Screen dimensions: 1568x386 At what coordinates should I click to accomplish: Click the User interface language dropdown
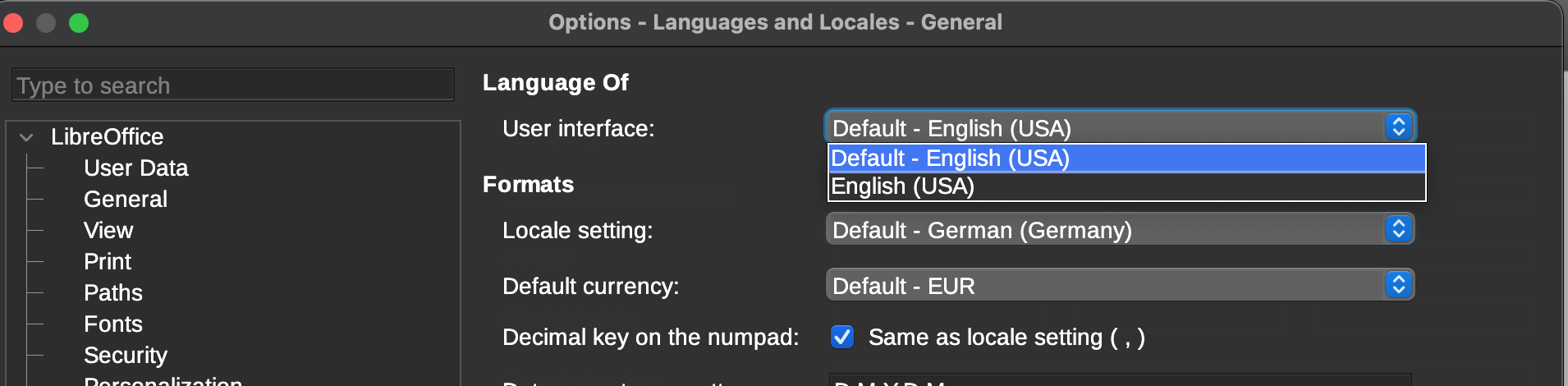(x=1120, y=127)
